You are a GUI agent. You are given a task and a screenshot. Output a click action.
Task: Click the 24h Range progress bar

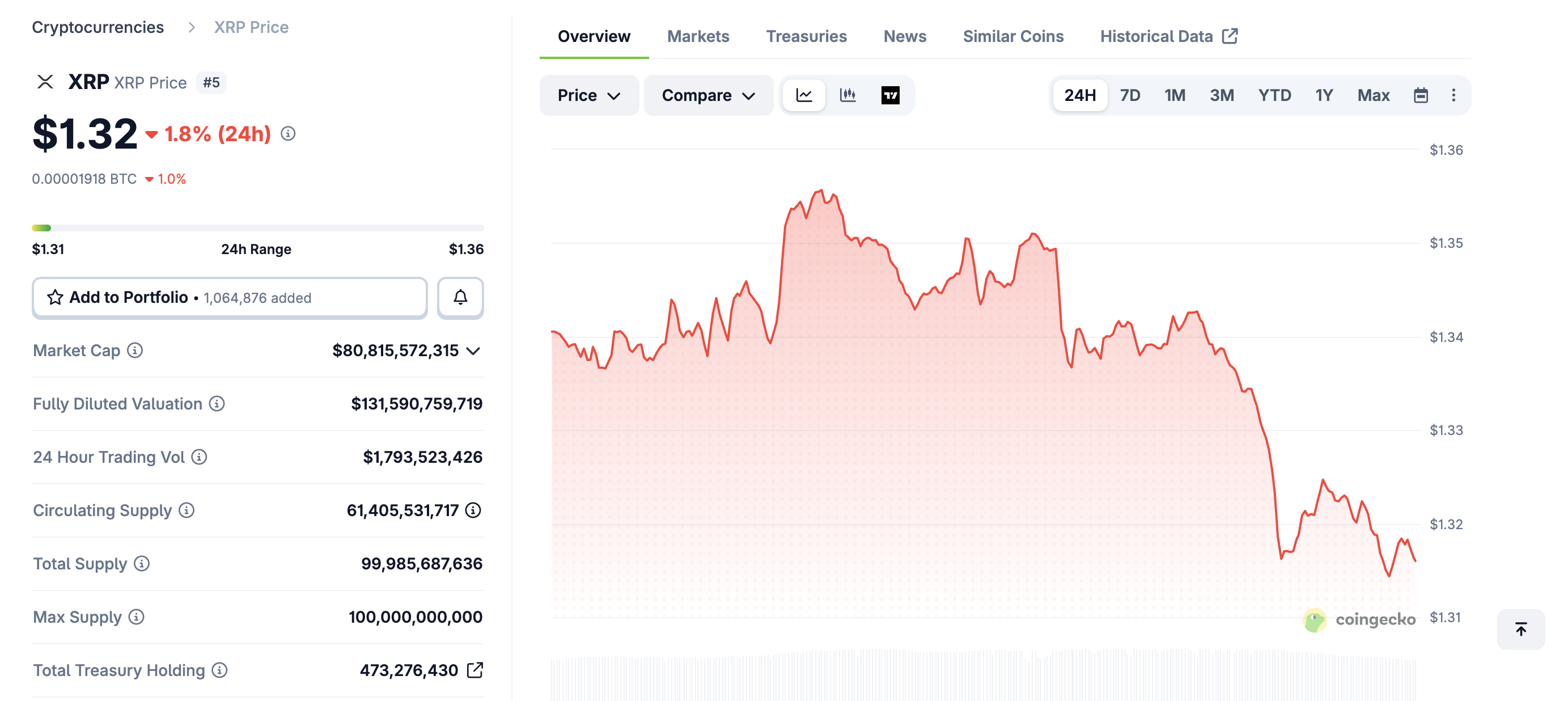coord(258,227)
